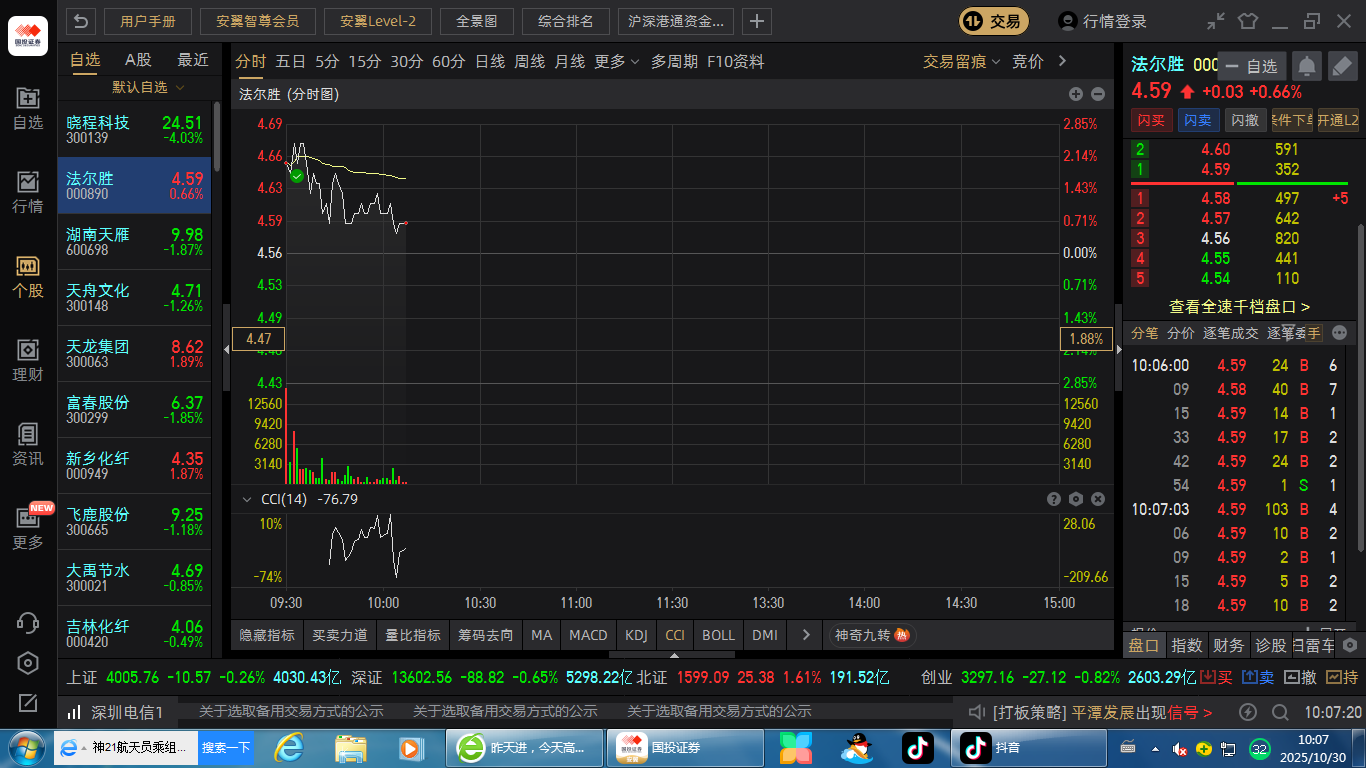The image size is (1366, 768).
Task: Select the KDJ indicator tab
Action: (636, 635)
